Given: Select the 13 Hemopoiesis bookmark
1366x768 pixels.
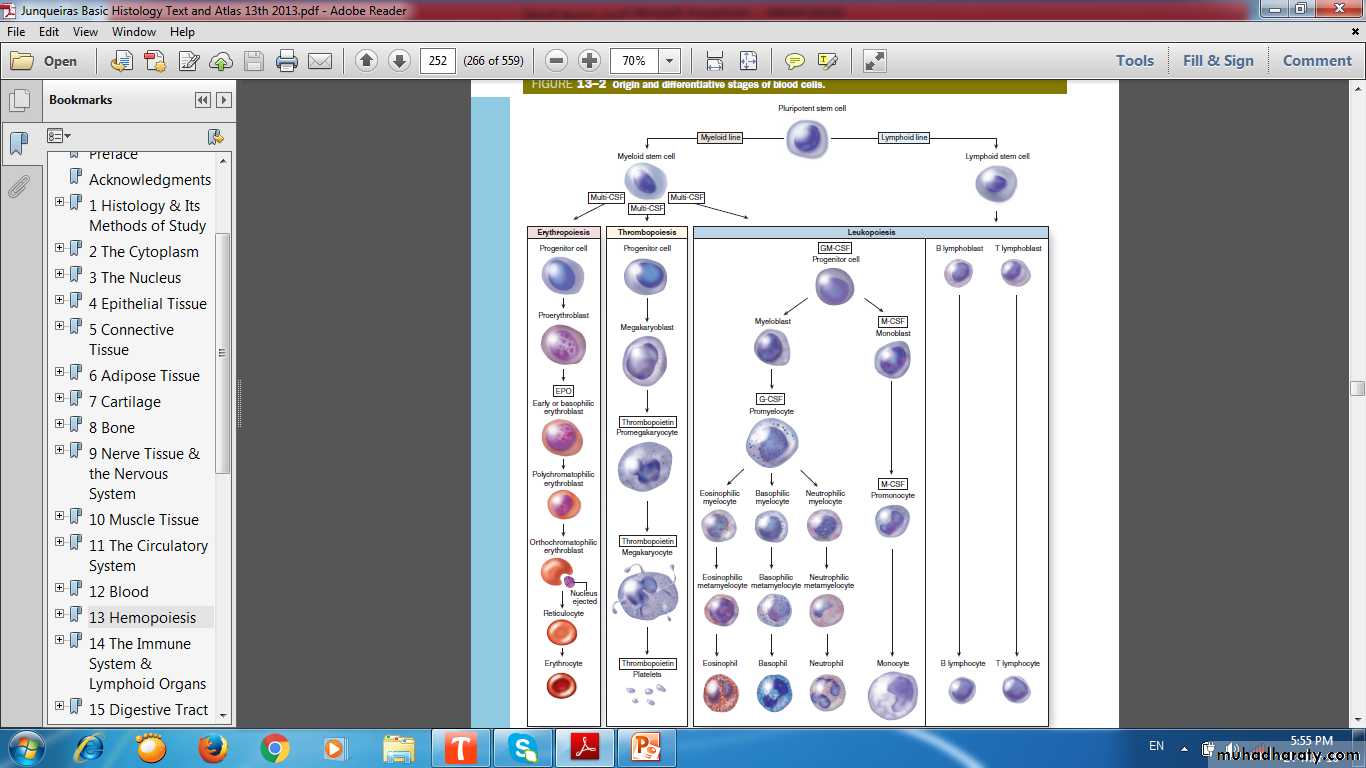Looking at the screenshot, I should (142, 618).
